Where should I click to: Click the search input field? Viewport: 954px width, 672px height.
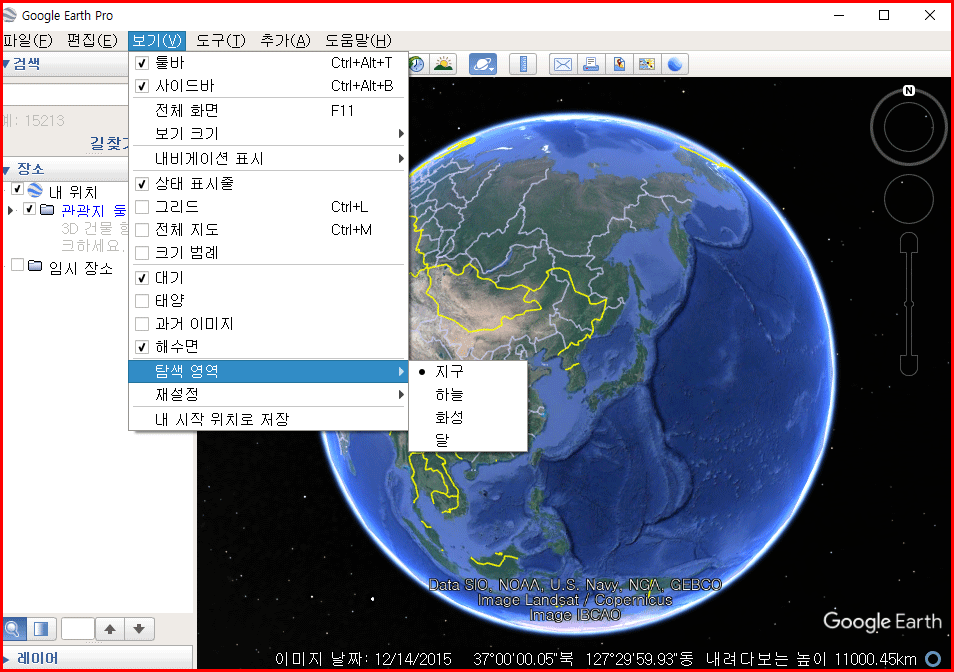[66, 94]
